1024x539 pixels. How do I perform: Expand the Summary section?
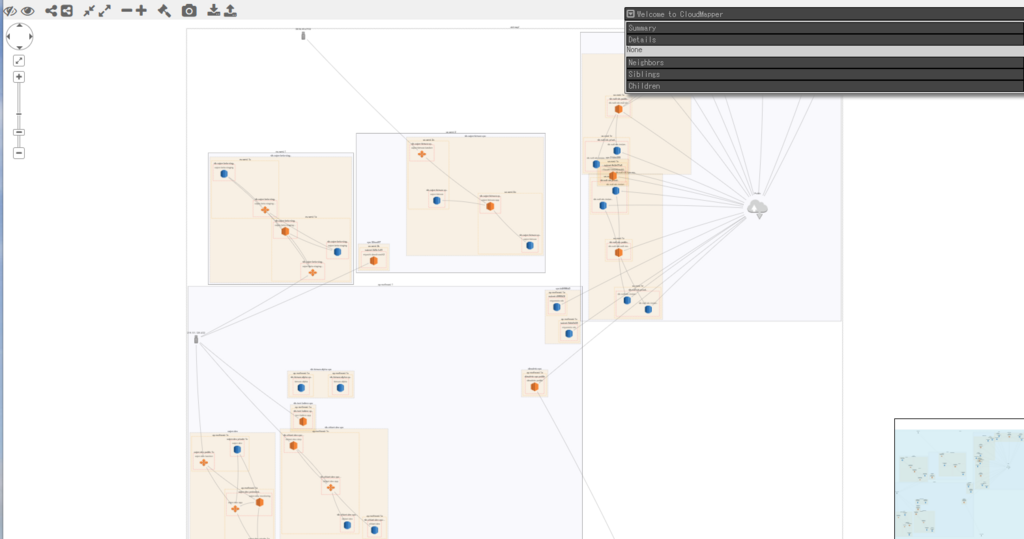824,28
